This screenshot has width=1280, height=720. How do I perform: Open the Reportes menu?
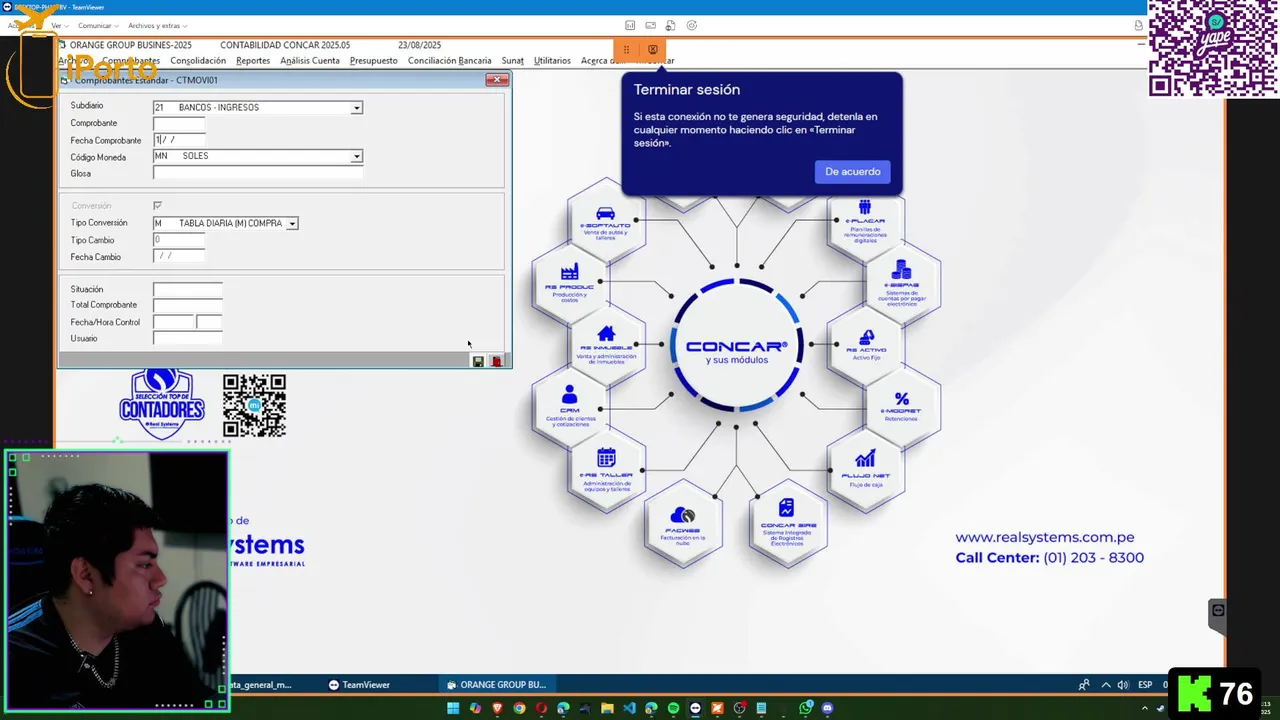pyautogui.click(x=253, y=61)
